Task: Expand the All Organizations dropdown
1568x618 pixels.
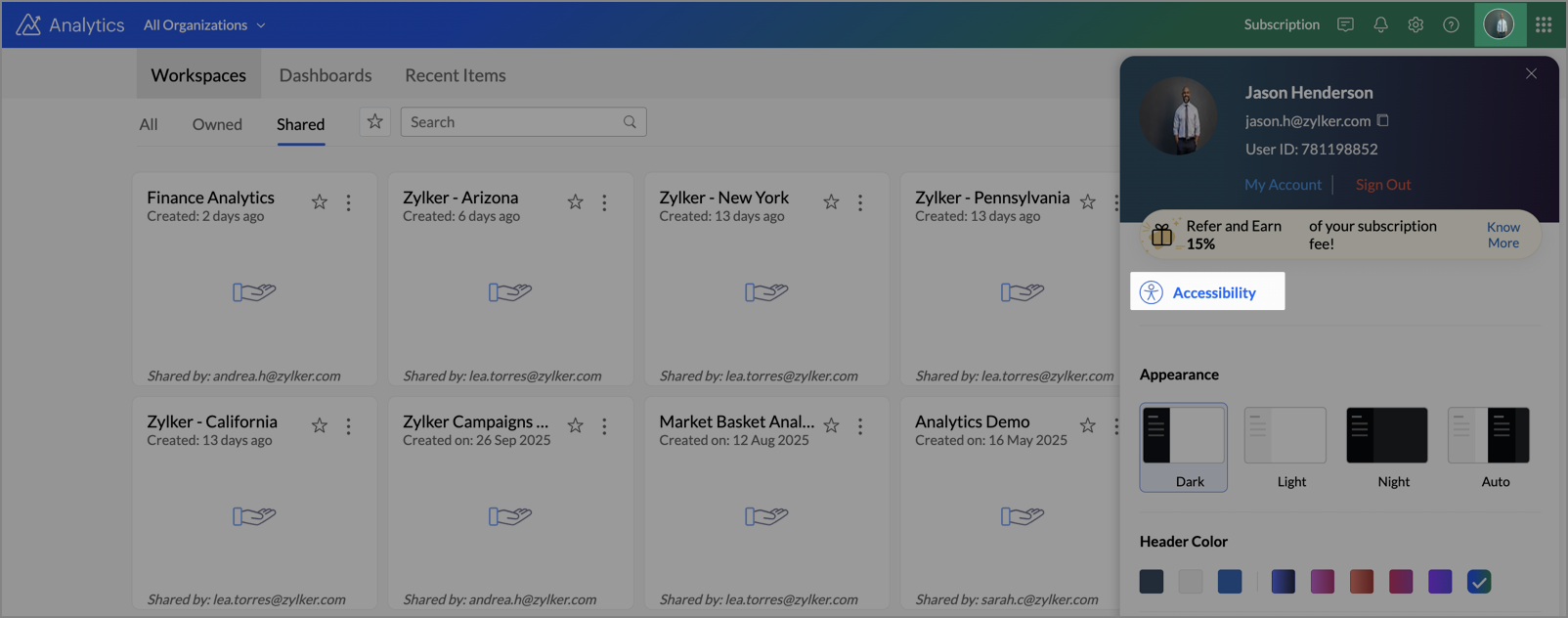Action: click(204, 25)
